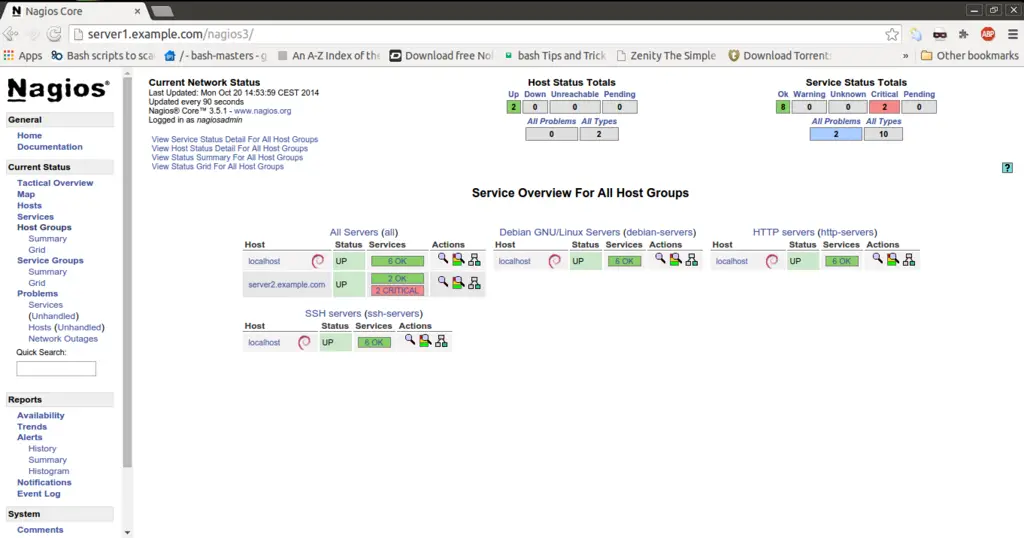
Task: Click the blue All Problems services count box
Action: pyautogui.click(x=835, y=134)
